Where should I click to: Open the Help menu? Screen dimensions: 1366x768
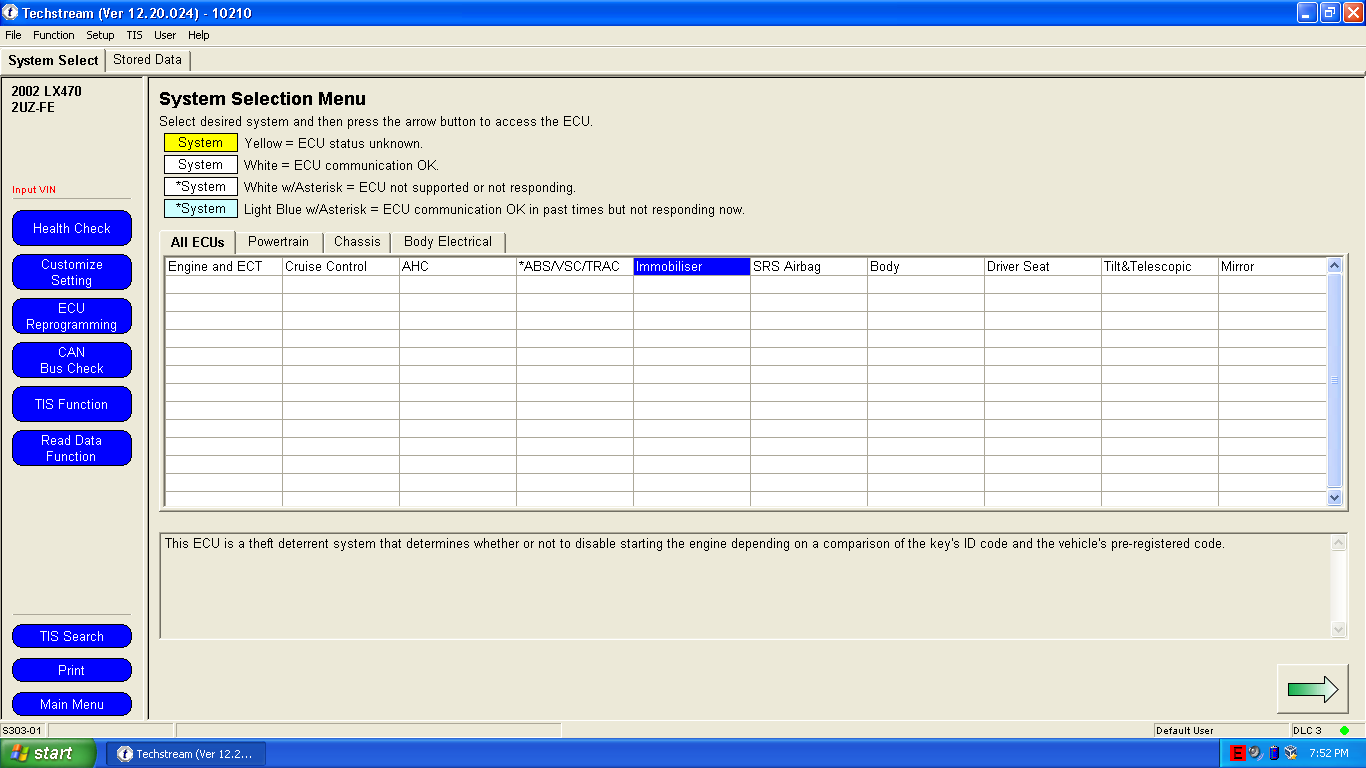click(199, 35)
